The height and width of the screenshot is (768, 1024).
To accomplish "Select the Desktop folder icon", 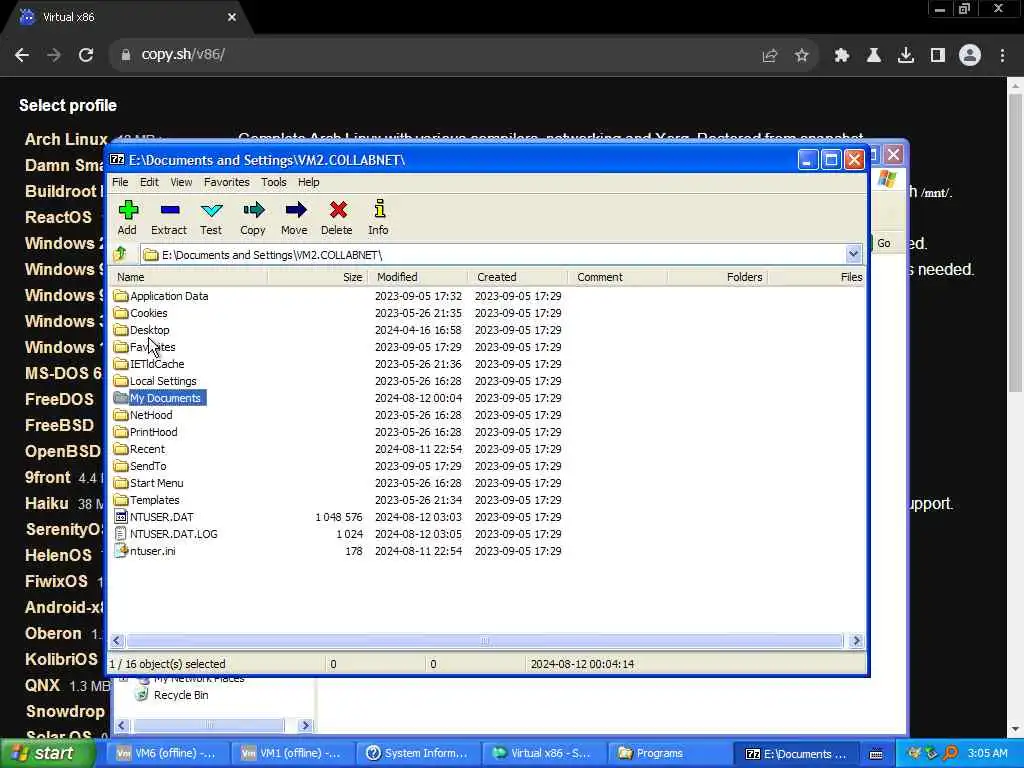I will click(120, 330).
